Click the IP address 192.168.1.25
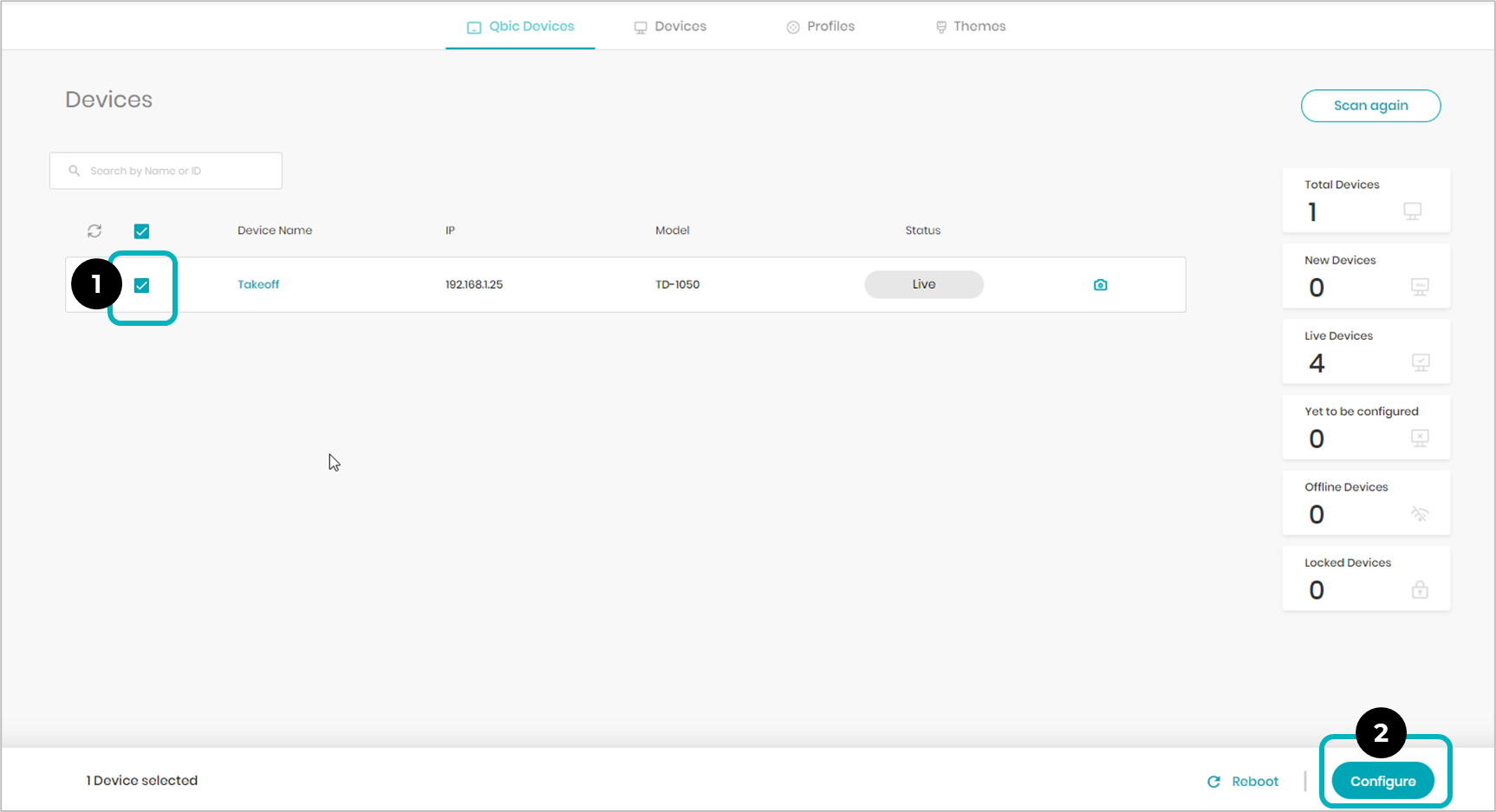The height and width of the screenshot is (812, 1496). point(474,284)
